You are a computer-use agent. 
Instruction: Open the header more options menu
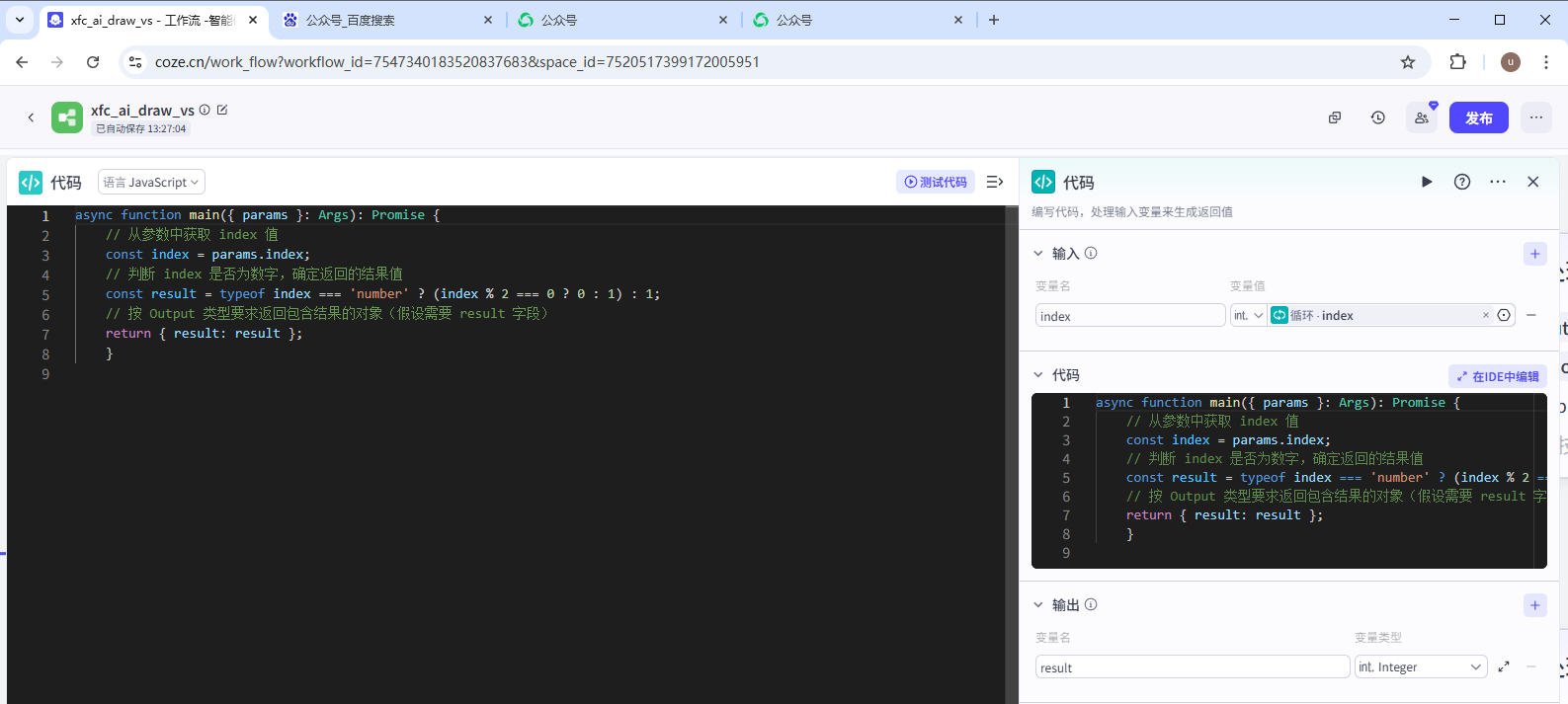click(1535, 117)
